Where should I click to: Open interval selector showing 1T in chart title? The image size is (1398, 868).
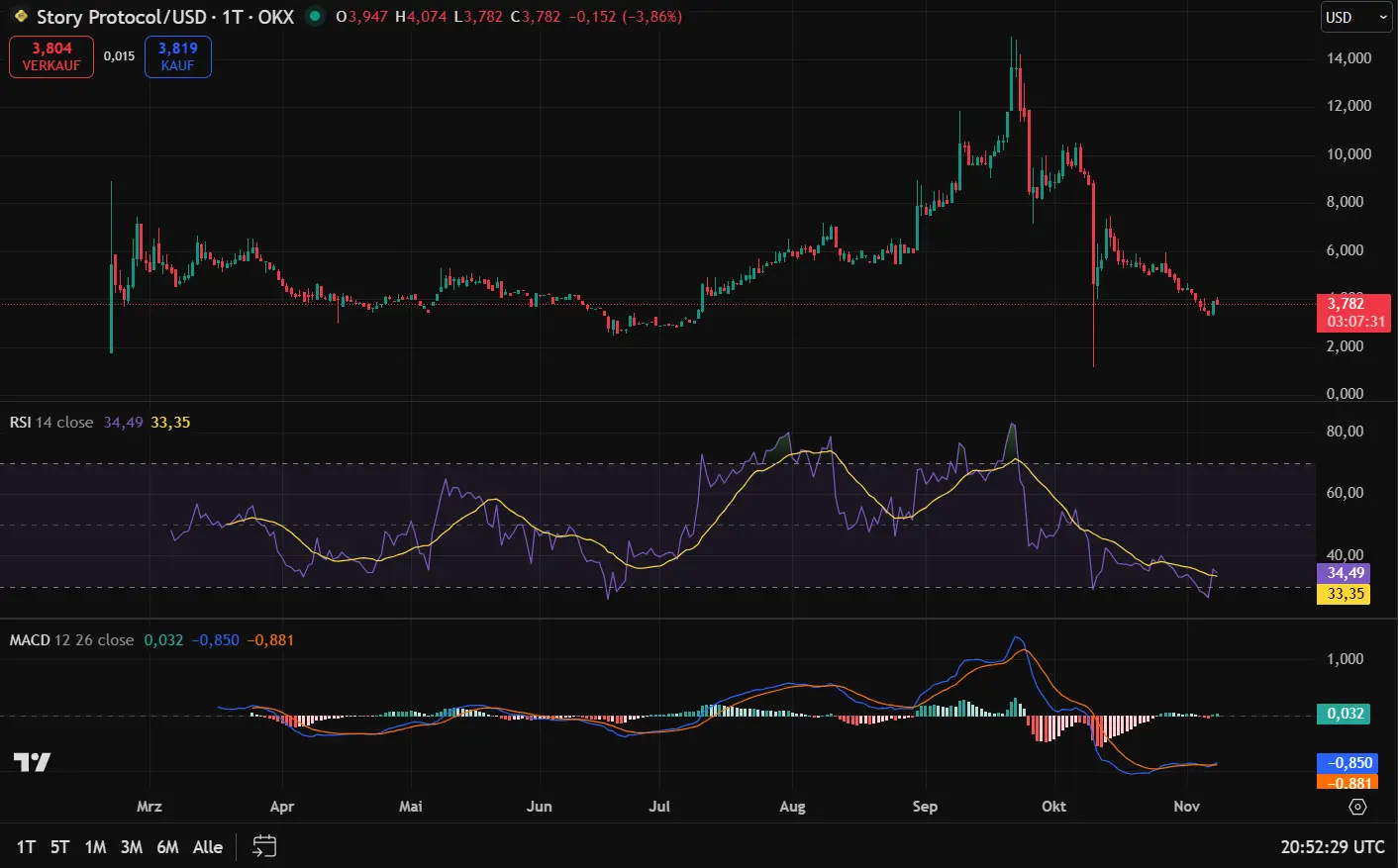pos(230,17)
